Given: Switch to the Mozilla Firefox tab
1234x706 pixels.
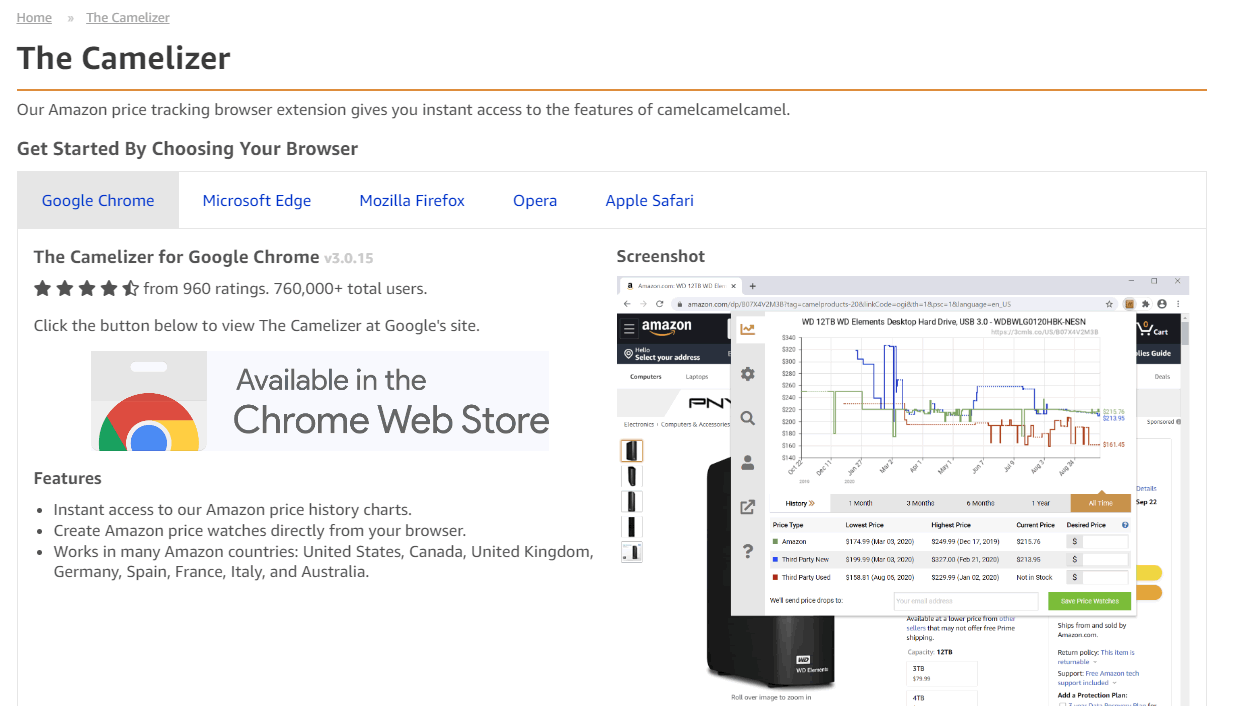Looking at the screenshot, I should click(412, 200).
